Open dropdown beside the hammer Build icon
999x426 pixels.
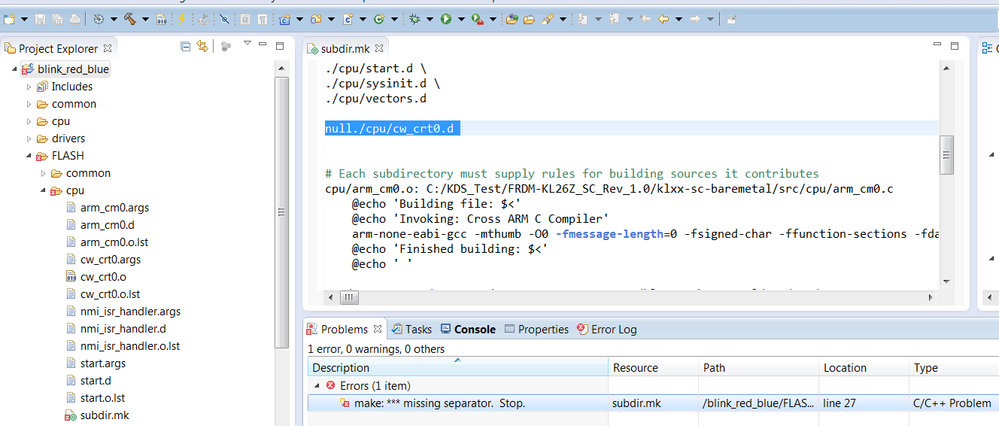(145, 19)
